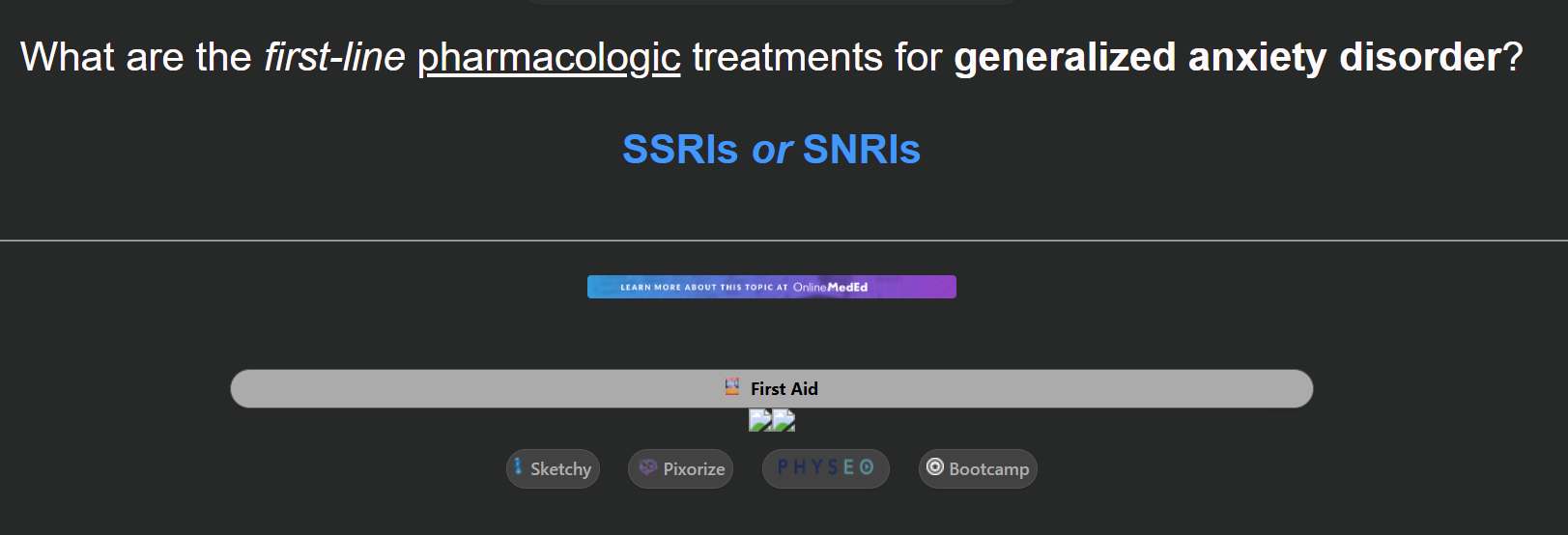Click the italic first-line phrase
This screenshot has width=1568, height=535.
pyautogui.click(x=334, y=58)
